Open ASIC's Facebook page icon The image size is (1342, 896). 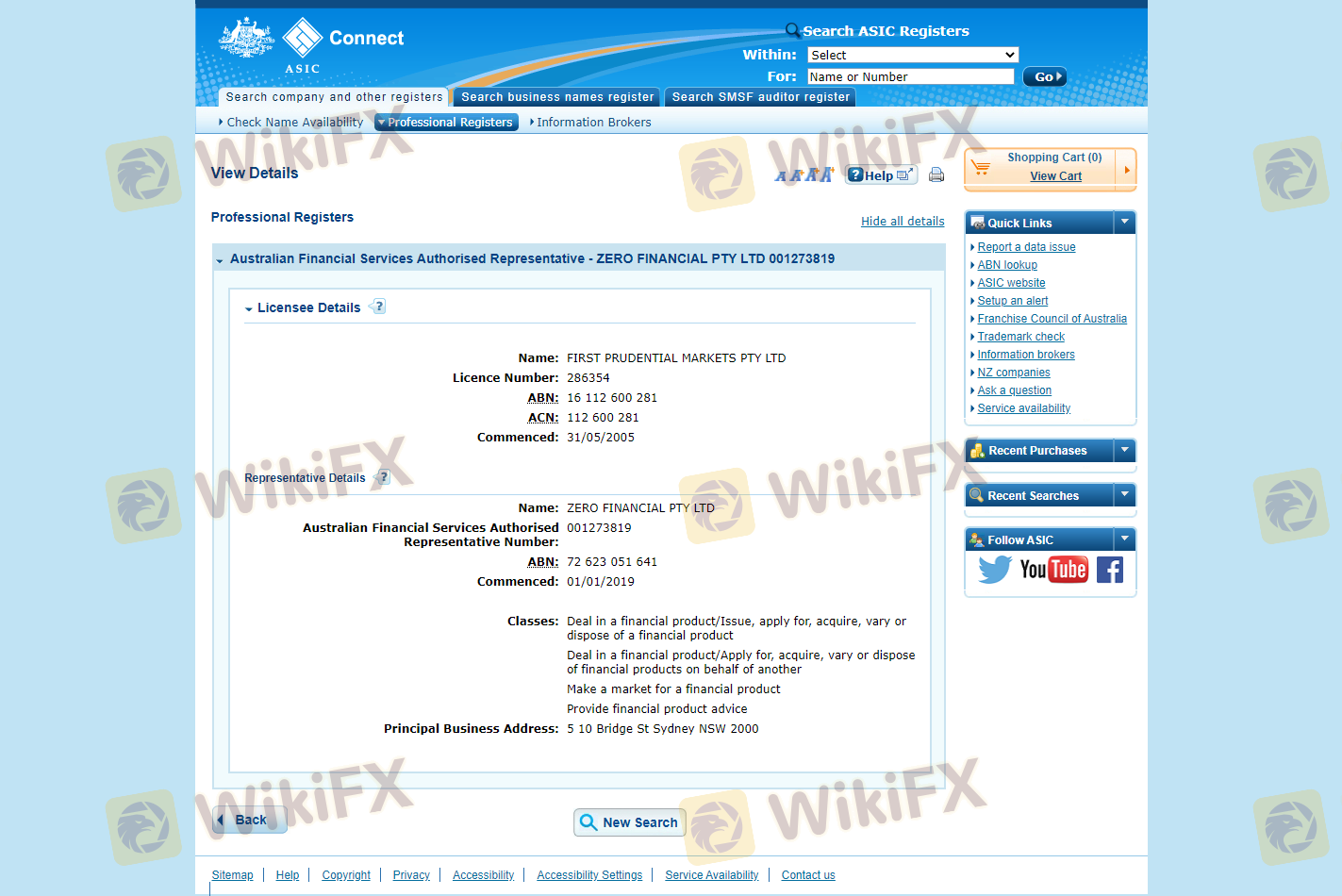coord(1110,570)
